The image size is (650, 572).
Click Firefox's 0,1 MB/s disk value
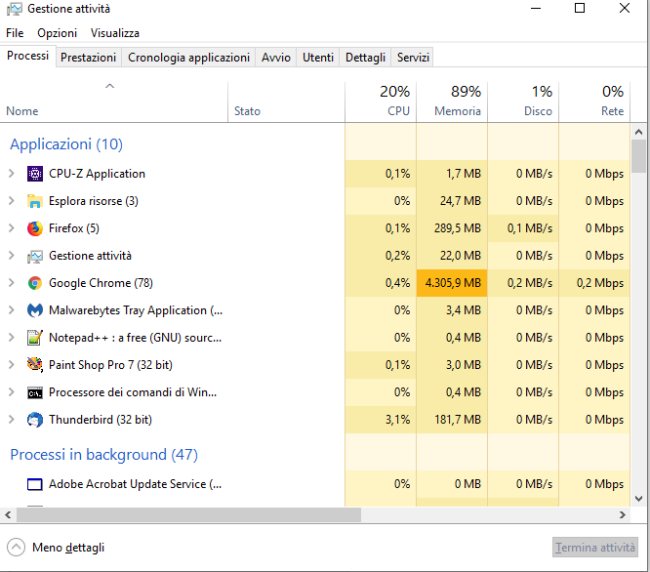point(530,228)
